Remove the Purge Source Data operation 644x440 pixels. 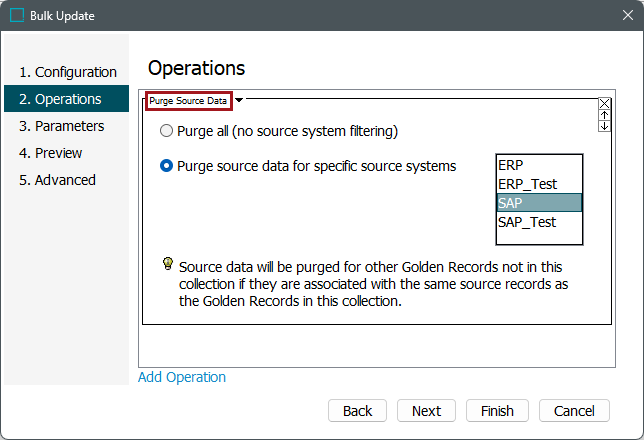[604, 104]
